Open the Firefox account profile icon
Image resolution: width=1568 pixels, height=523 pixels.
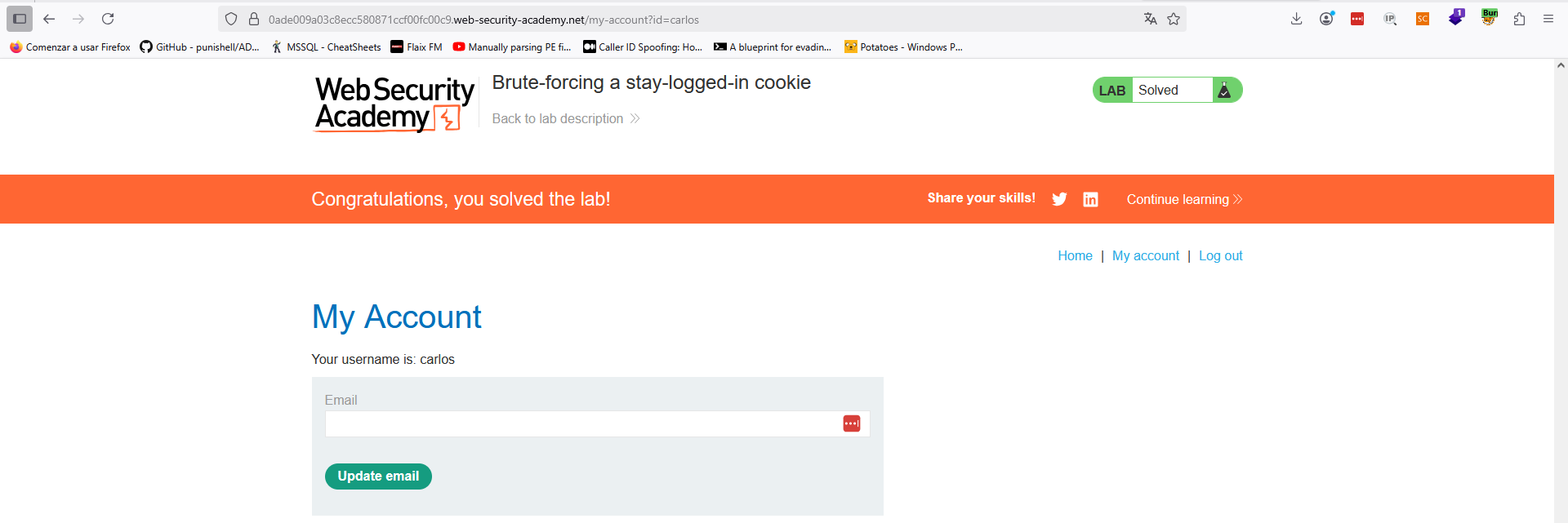[x=1326, y=19]
